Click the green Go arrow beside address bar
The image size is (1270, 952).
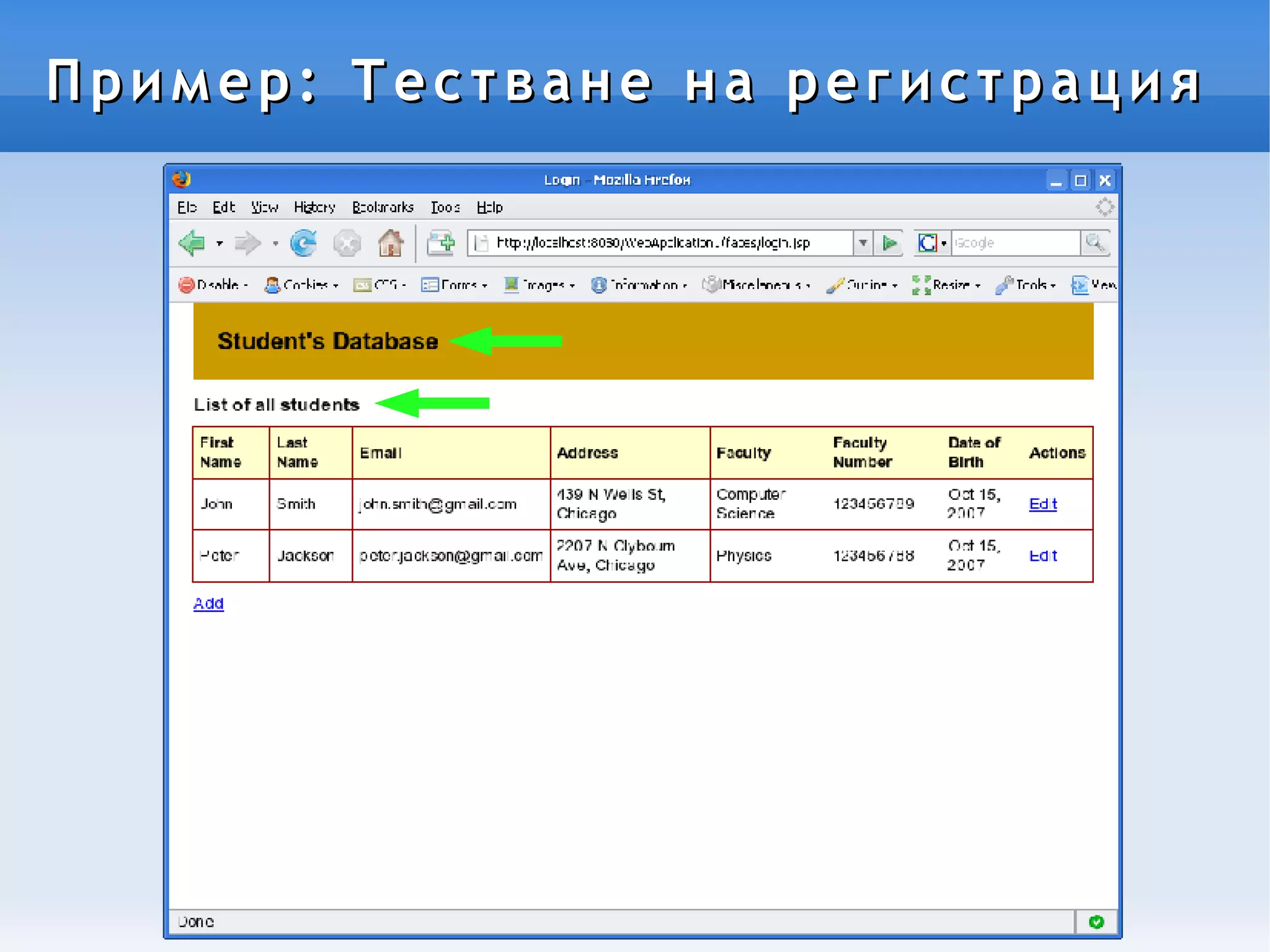coord(890,242)
